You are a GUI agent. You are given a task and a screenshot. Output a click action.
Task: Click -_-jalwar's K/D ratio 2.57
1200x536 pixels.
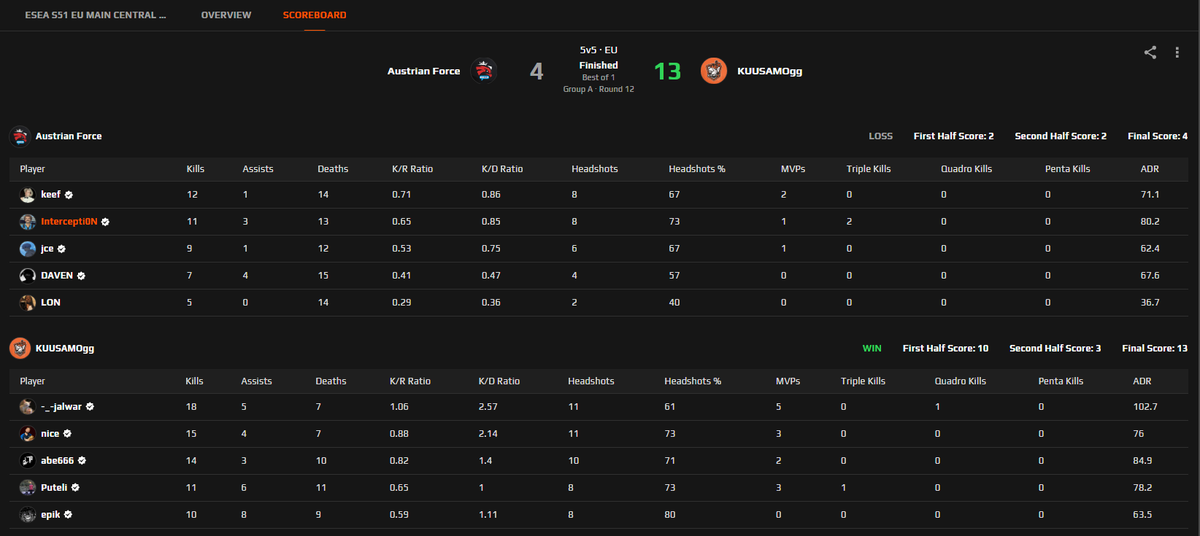coord(488,407)
